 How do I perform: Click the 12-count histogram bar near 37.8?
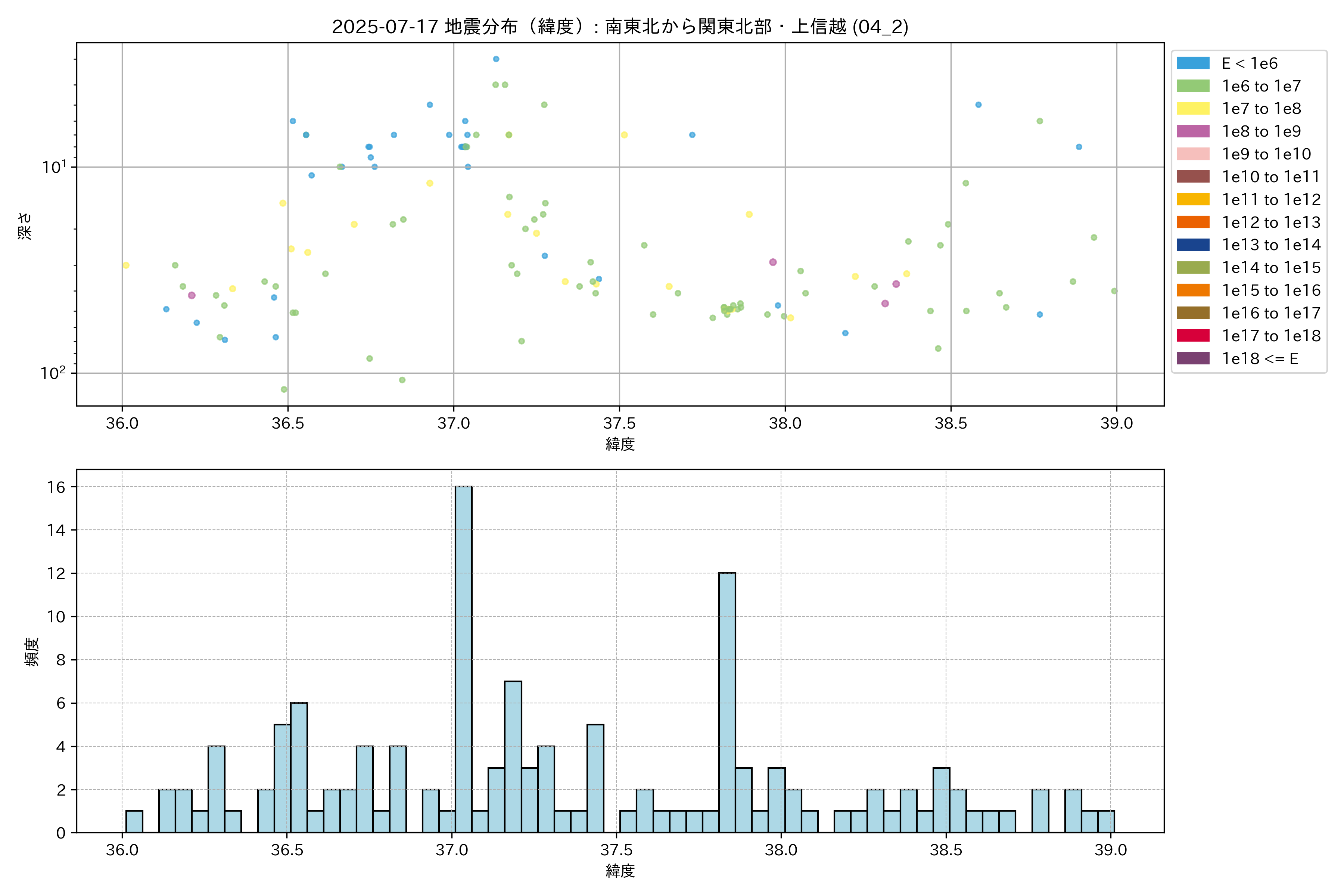[727, 703]
